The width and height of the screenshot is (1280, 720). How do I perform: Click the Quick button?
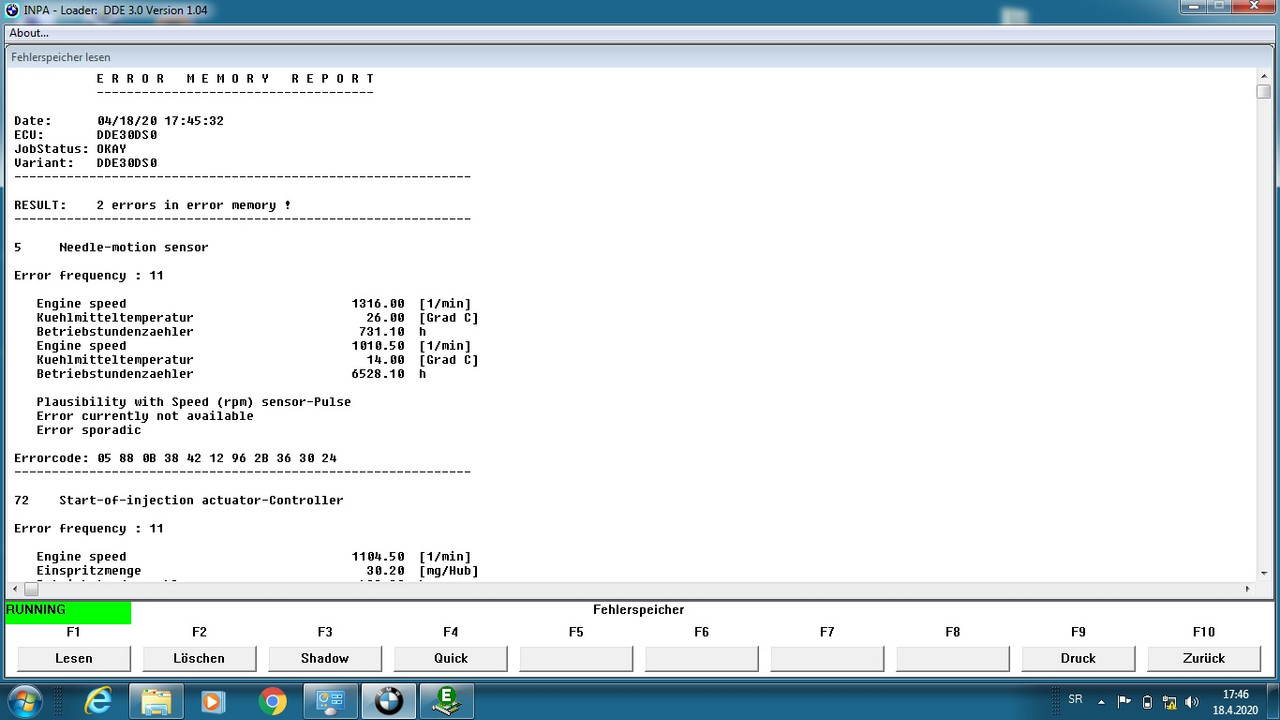pos(451,658)
